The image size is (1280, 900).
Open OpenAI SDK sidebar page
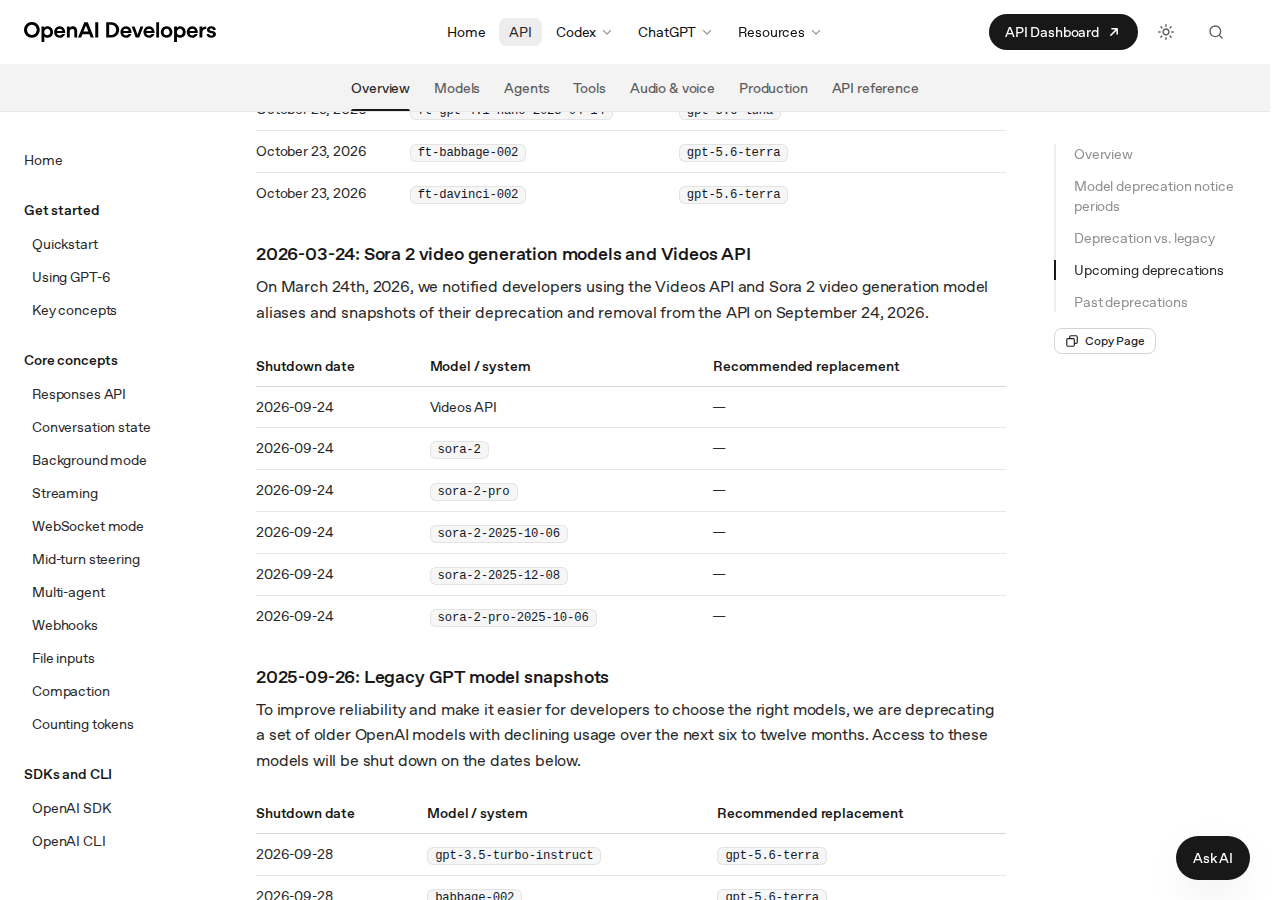(72, 808)
